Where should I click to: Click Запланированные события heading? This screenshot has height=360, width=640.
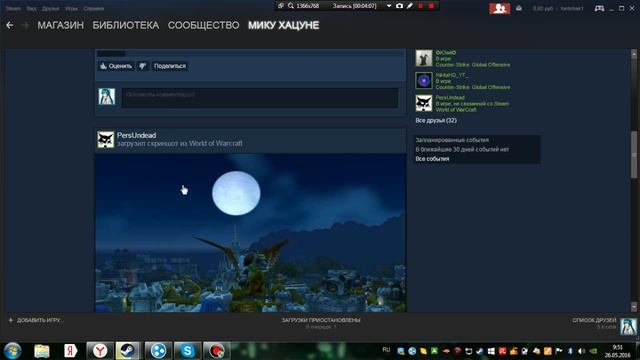[x=452, y=140]
